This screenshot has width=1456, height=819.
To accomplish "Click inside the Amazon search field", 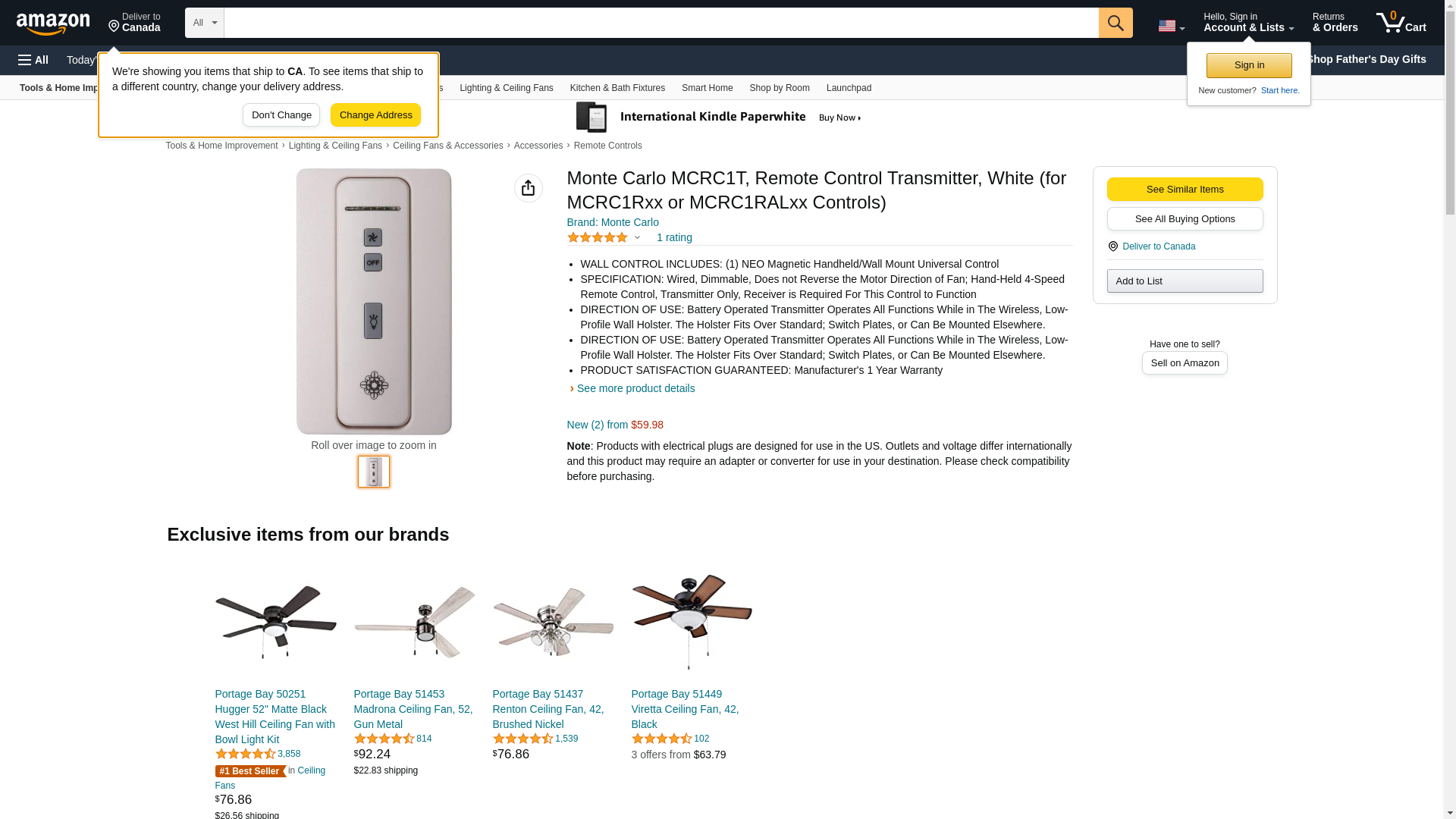I will [x=661, y=23].
